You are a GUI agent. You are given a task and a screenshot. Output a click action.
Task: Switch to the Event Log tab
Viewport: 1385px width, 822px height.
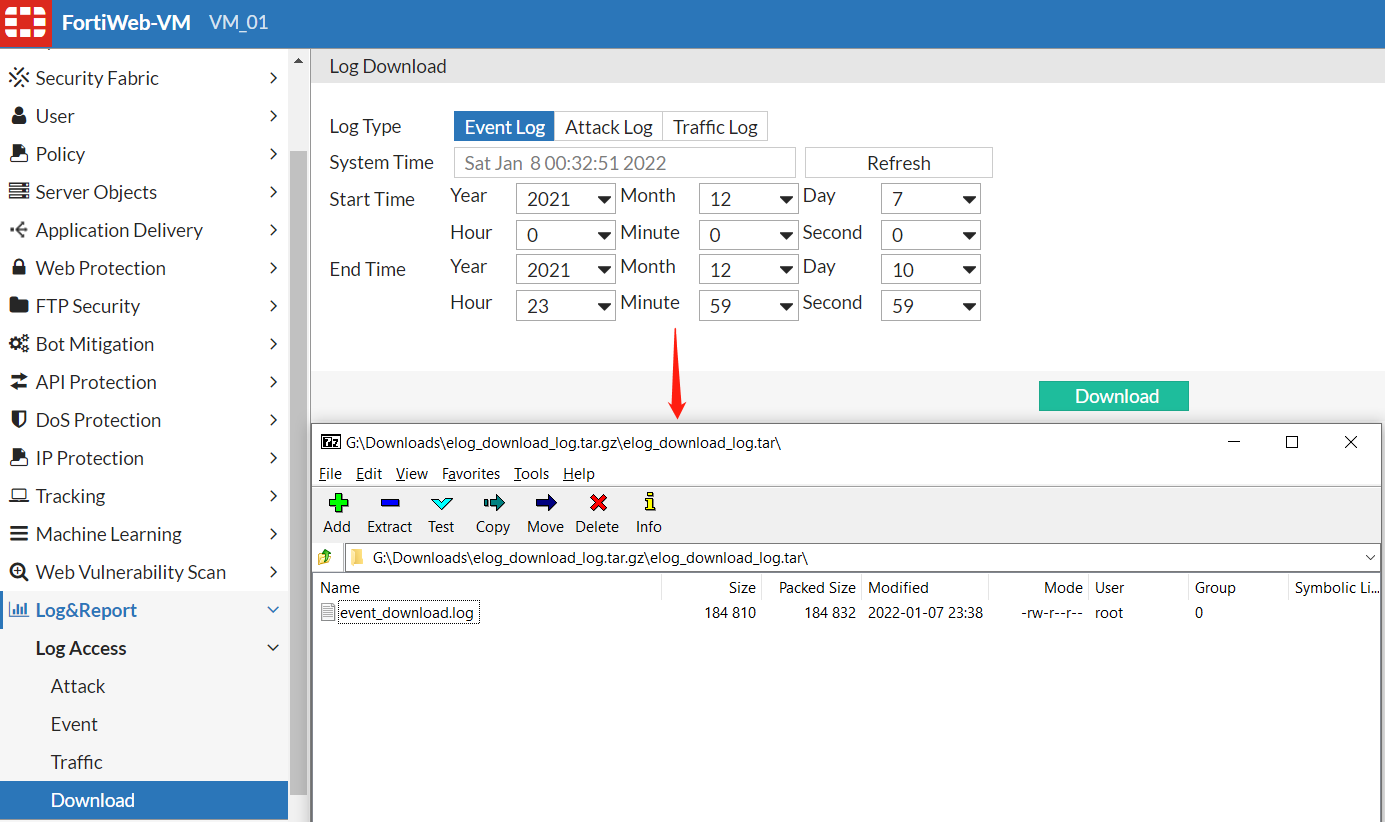[x=505, y=127]
